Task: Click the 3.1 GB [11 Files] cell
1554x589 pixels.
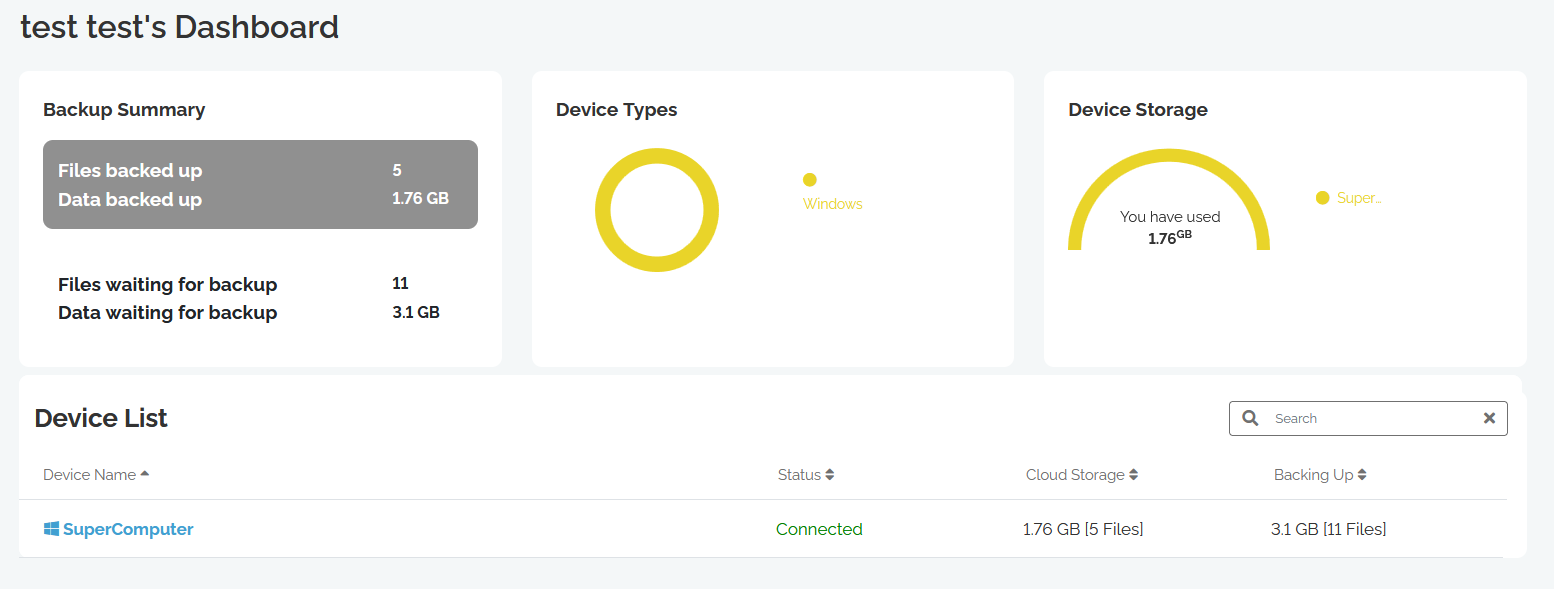Action: pyautogui.click(x=1329, y=529)
